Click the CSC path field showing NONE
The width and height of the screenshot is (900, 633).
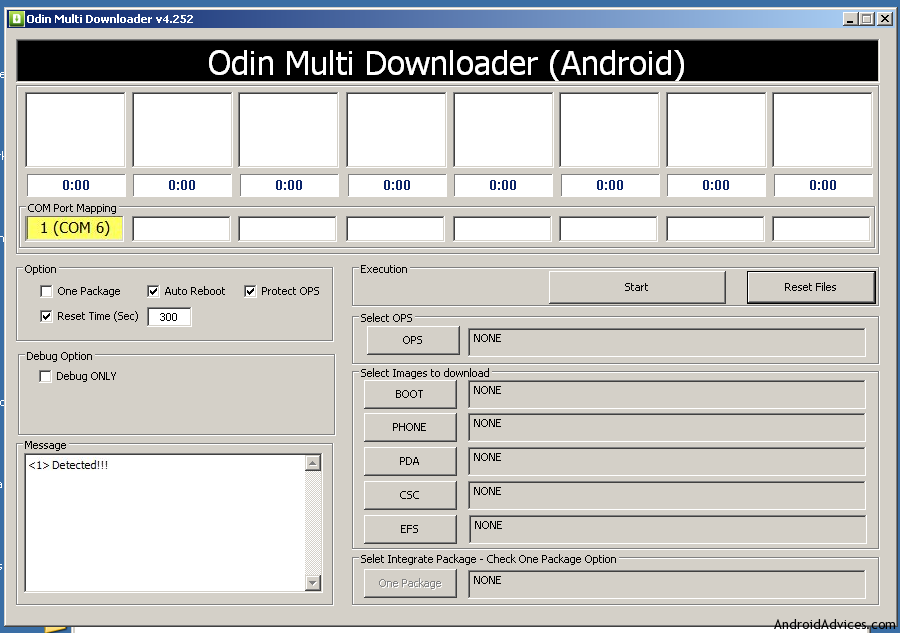(667, 495)
